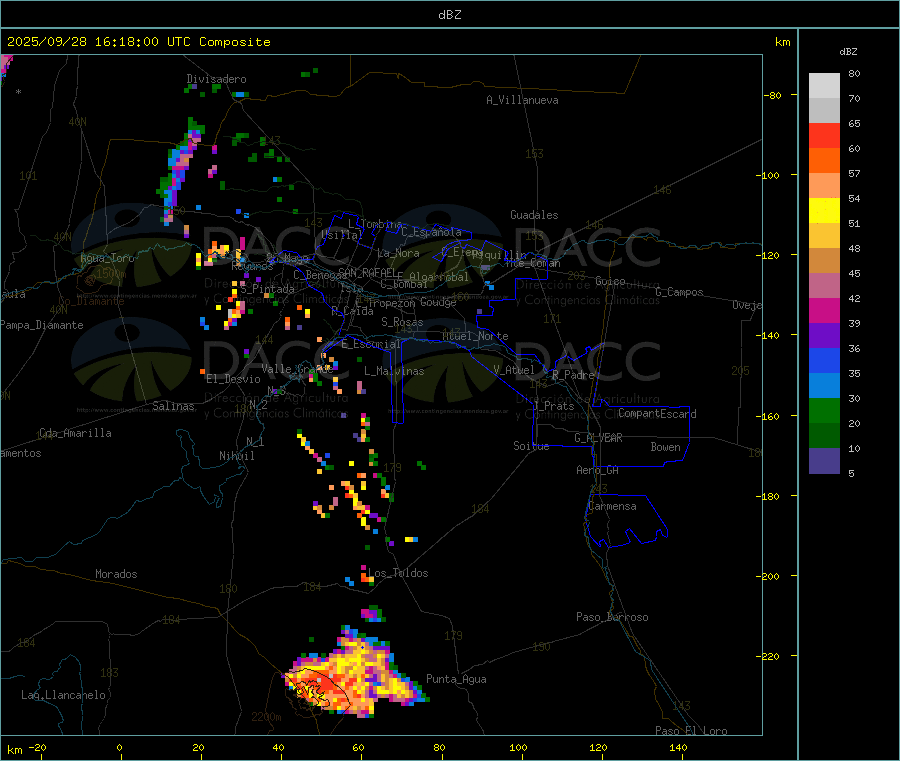Click the R_Padre label

573,375
